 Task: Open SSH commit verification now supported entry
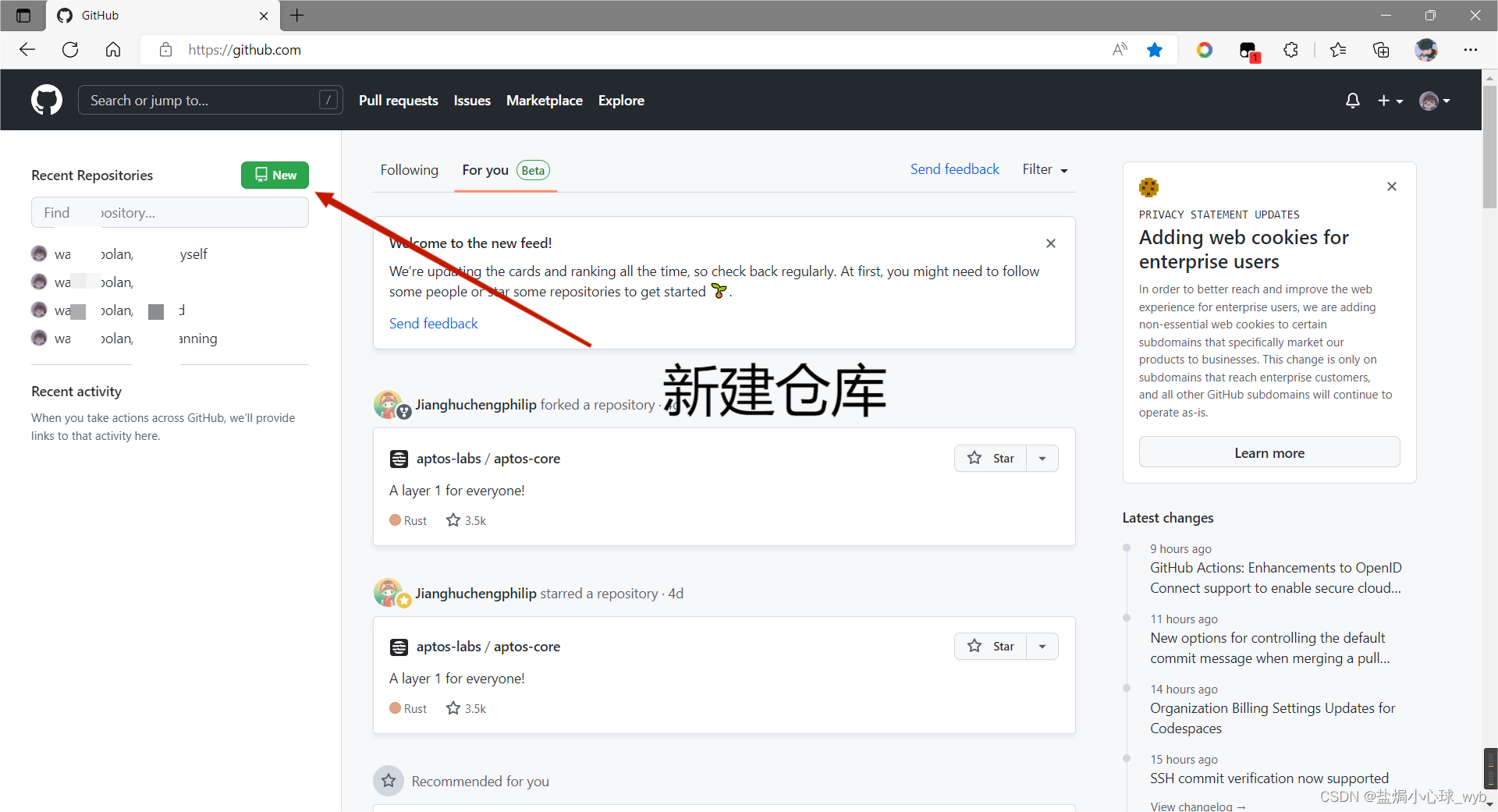click(1269, 778)
